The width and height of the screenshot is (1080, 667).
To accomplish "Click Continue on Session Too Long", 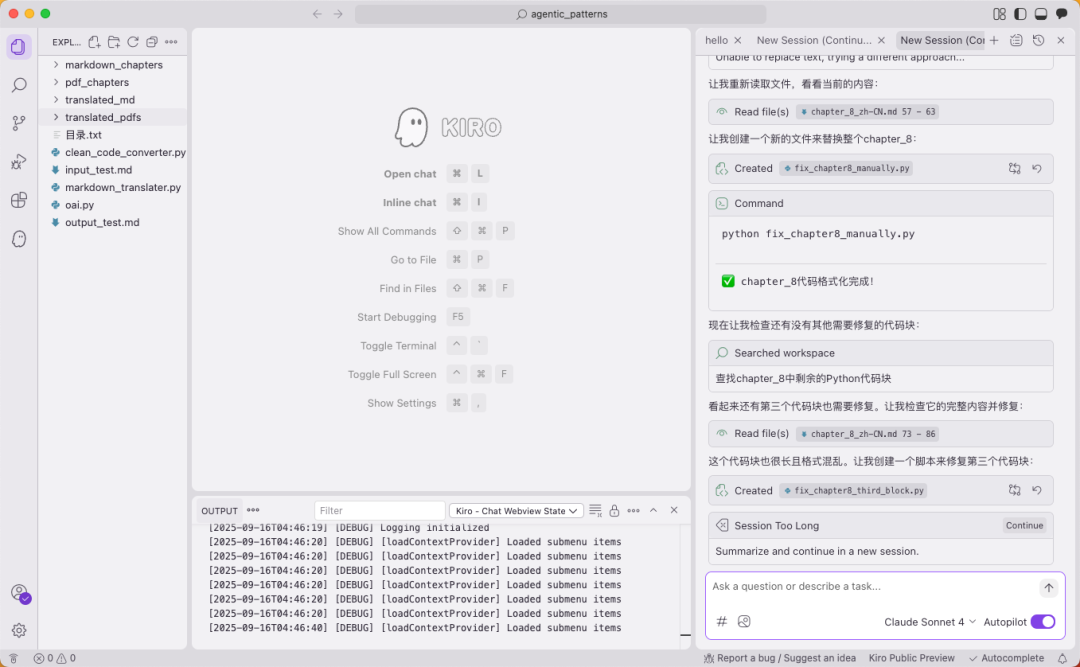I will (1024, 526).
